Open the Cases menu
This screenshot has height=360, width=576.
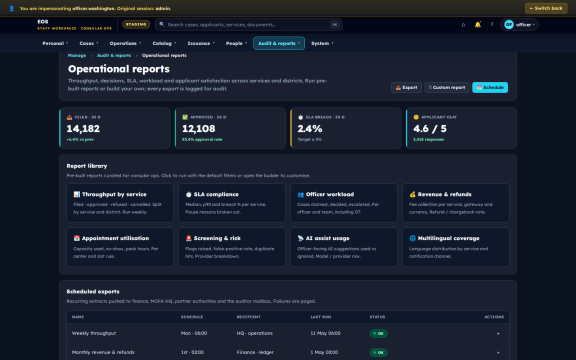coord(89,43)
